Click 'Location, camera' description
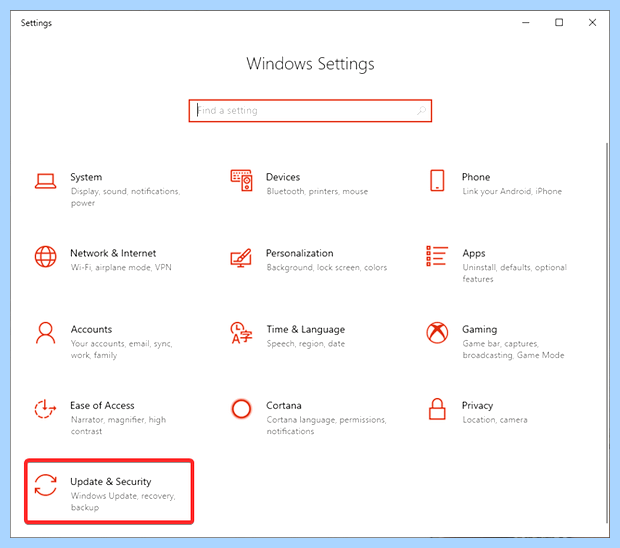 495,420
